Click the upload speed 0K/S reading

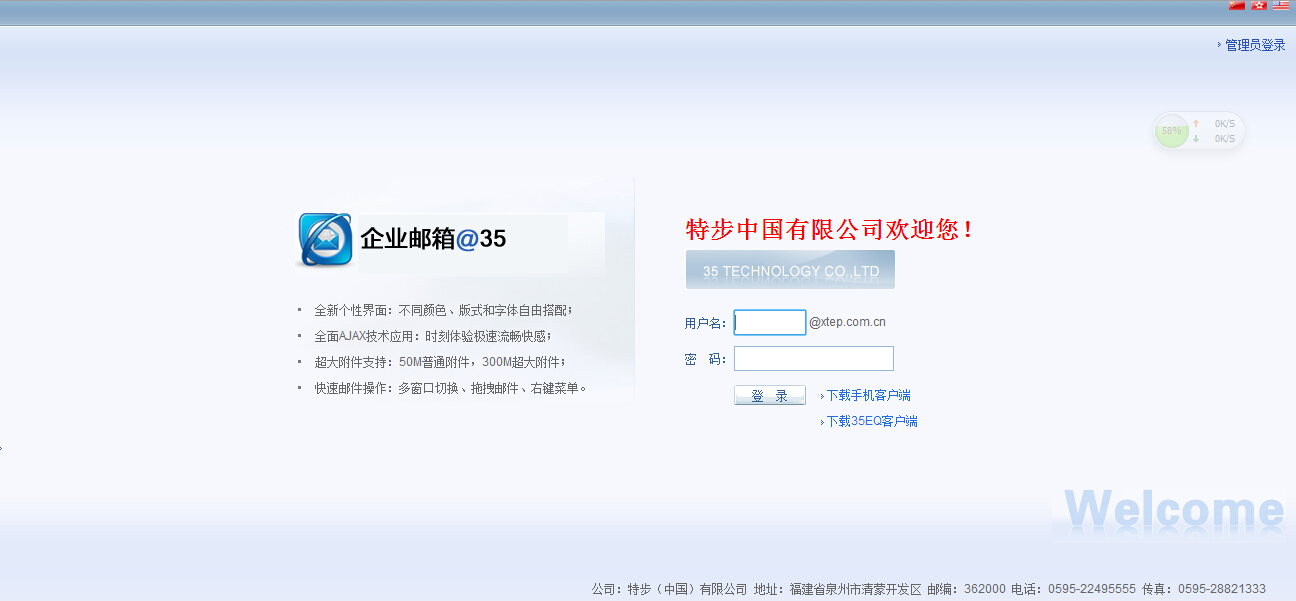point(1225,124)
